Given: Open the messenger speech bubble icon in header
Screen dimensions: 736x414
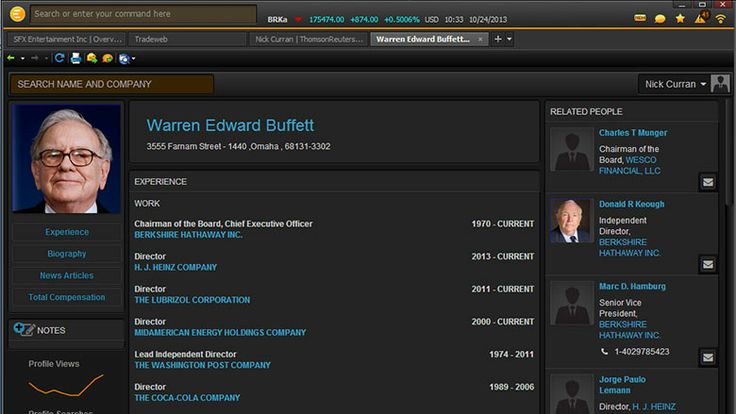Looking at the screenshot, I should coord(660,19).
